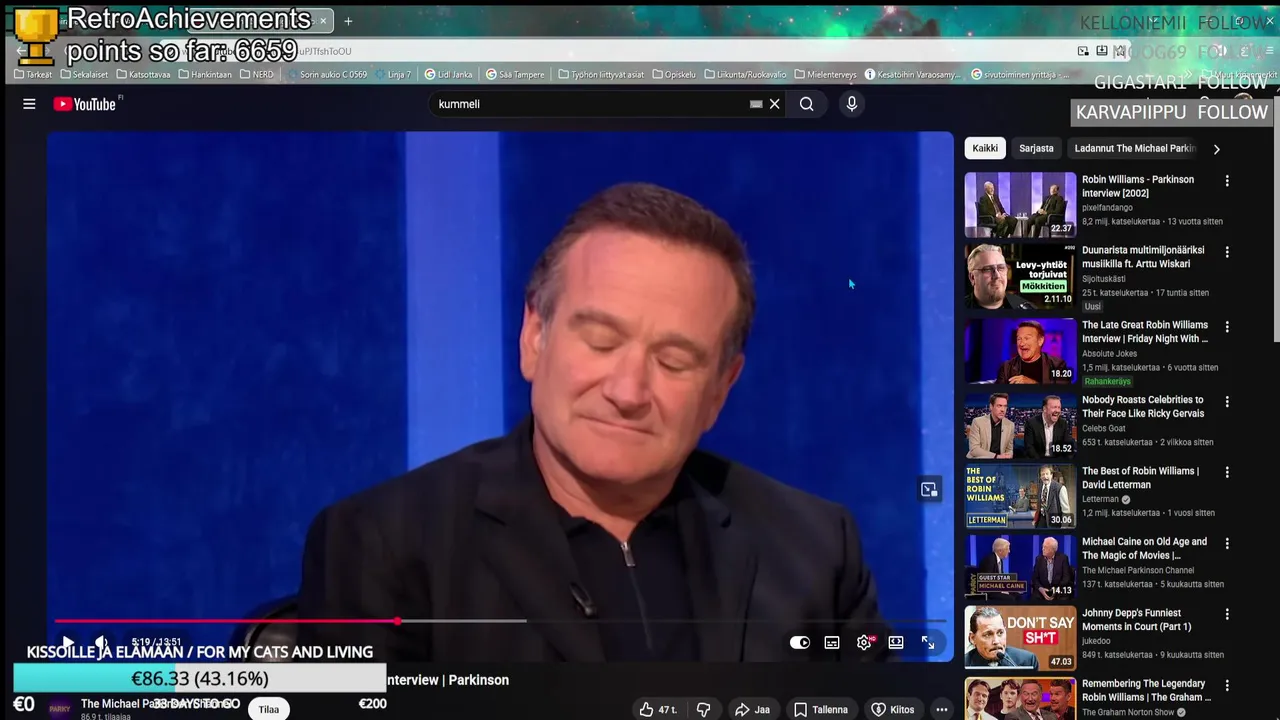Open the Tärkeät bookmarks folder

pos(33,74)
